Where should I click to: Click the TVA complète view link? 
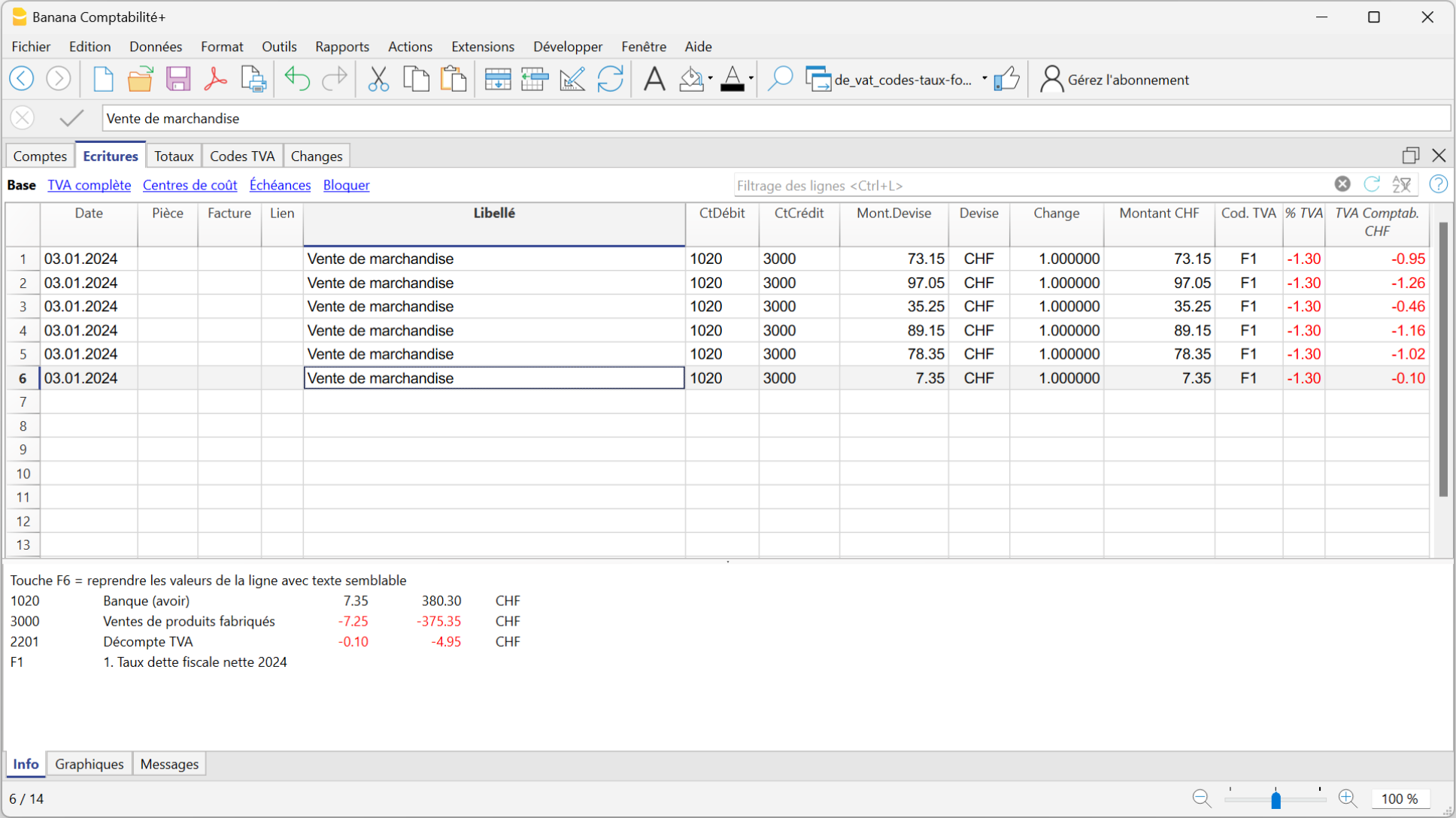point(89,185)
